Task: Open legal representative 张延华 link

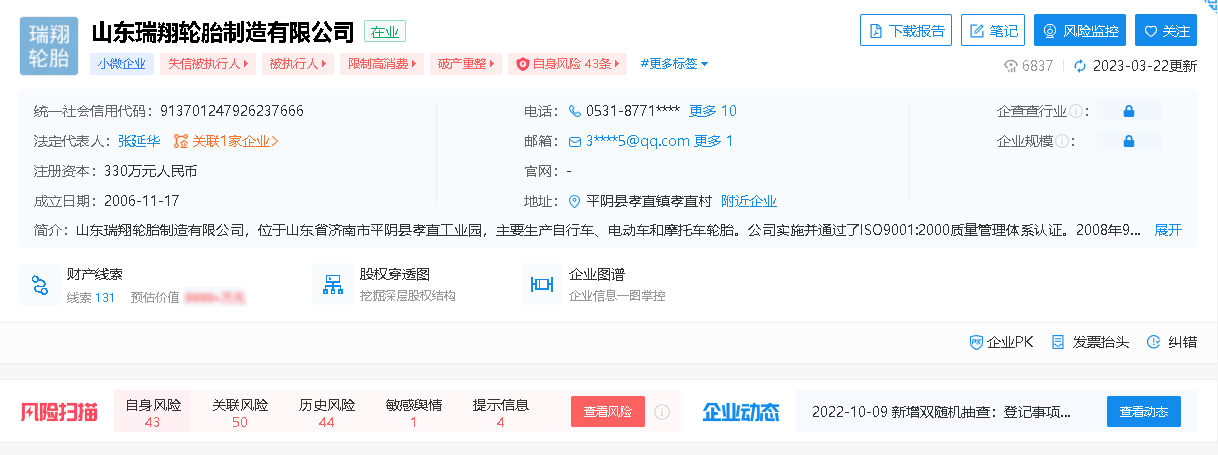Action: (139, 141)
